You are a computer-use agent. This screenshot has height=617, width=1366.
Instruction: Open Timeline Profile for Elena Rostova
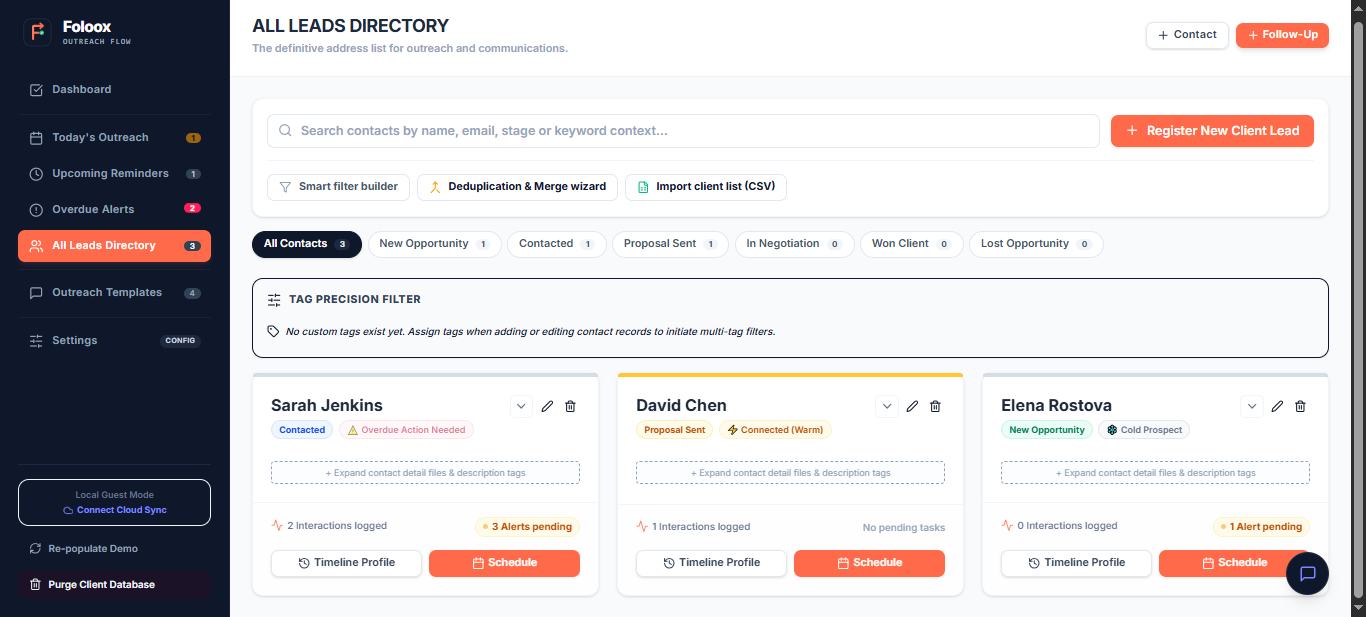tap(1077, 563)
